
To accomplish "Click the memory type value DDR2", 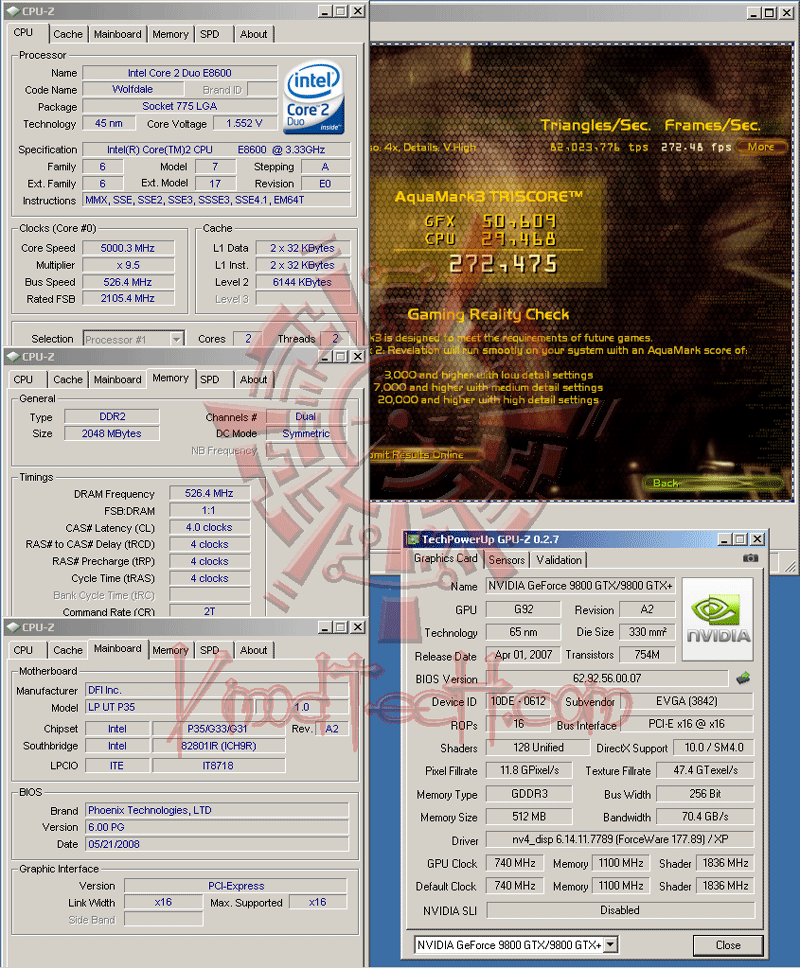I will pos(112,417).
